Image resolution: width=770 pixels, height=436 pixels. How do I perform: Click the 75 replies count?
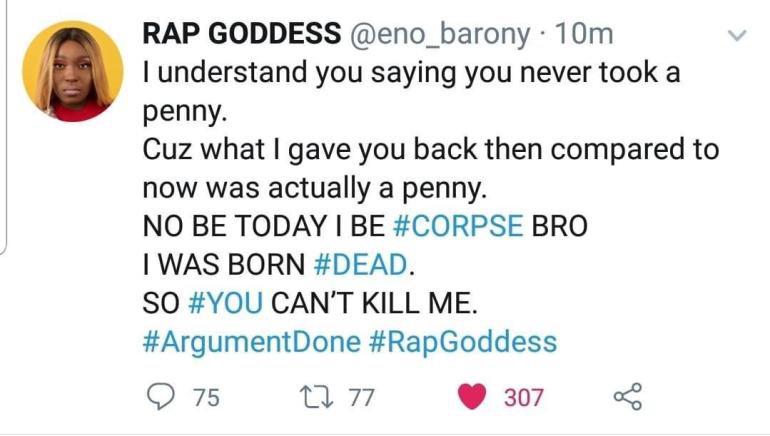206,397
